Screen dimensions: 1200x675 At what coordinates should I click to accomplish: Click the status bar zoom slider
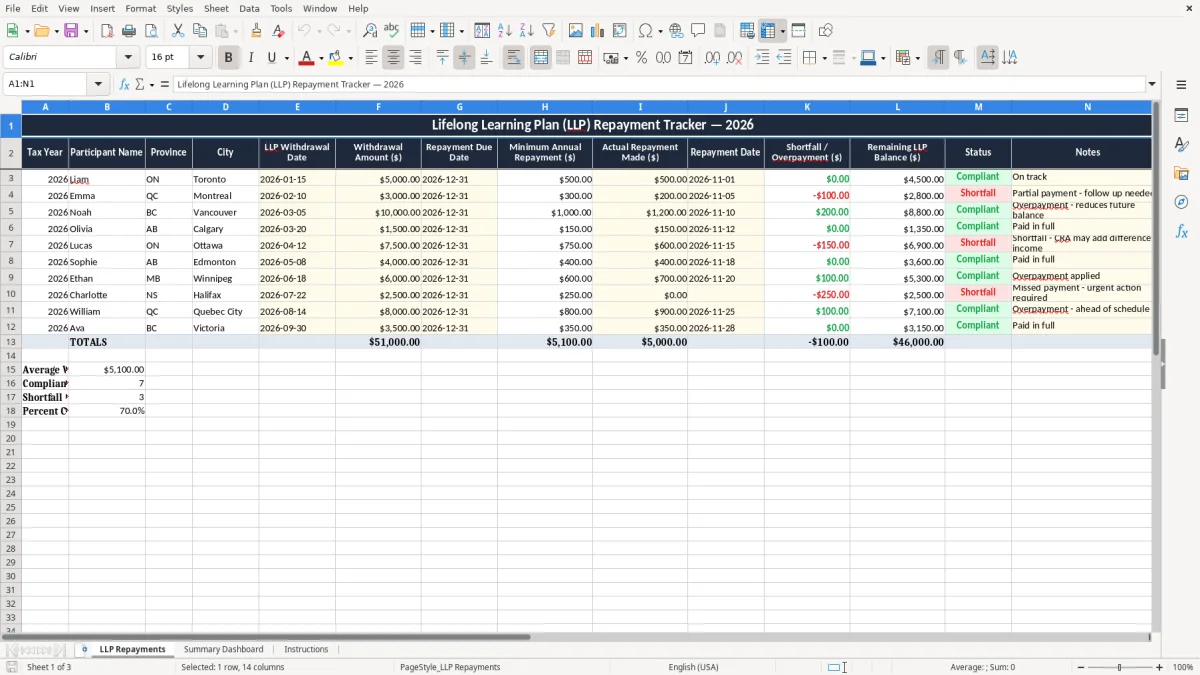(1119, 667)
